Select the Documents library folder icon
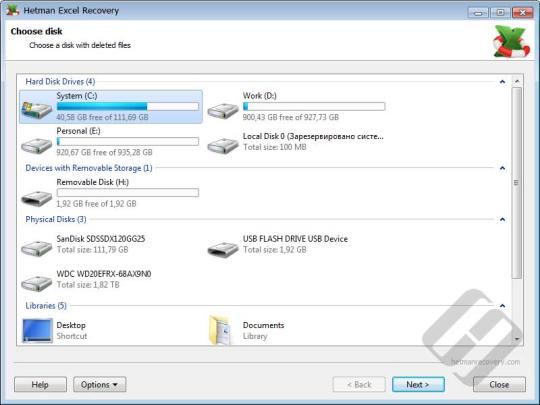Image resolution: width=540 pixels, height=405 pixels. 219,330
